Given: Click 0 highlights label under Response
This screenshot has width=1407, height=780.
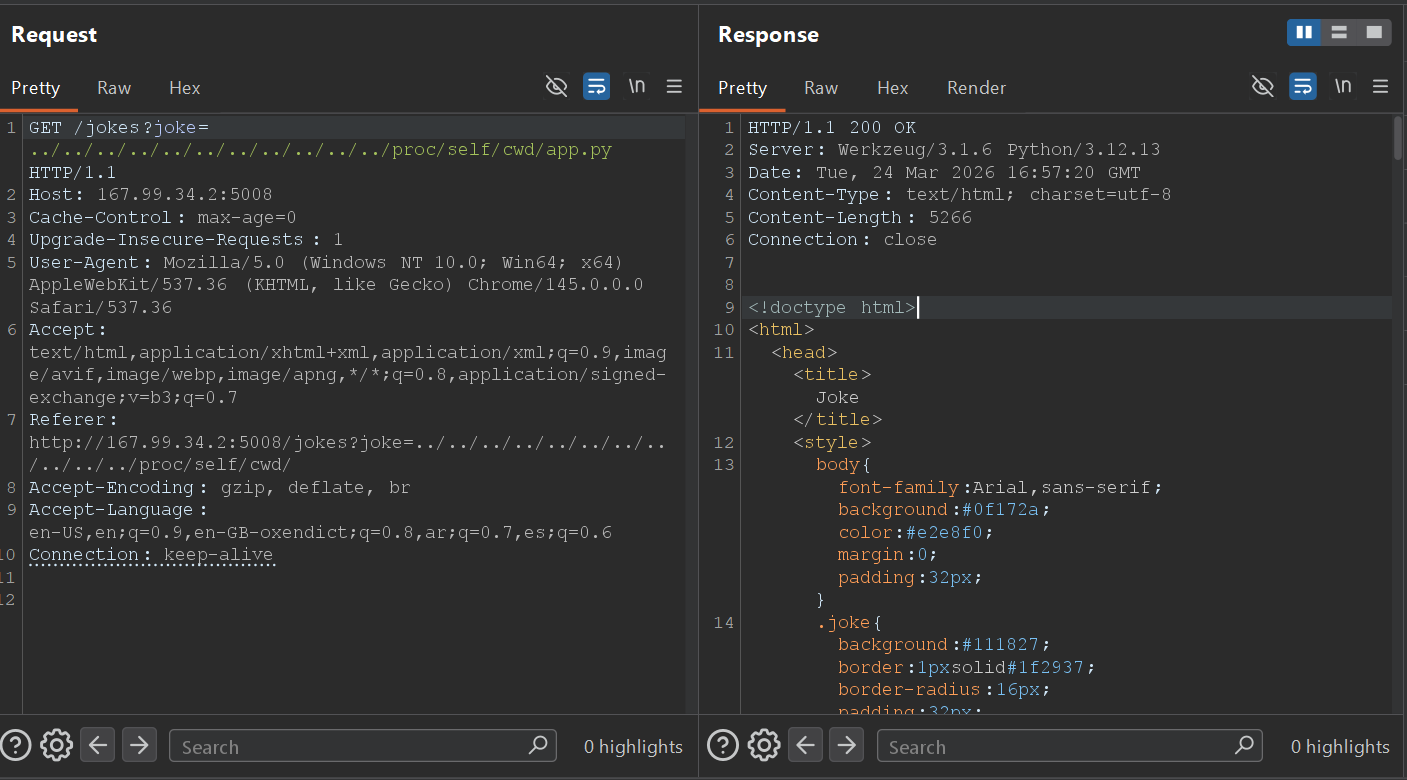Looking at the screenshot, I should 1340,746.
